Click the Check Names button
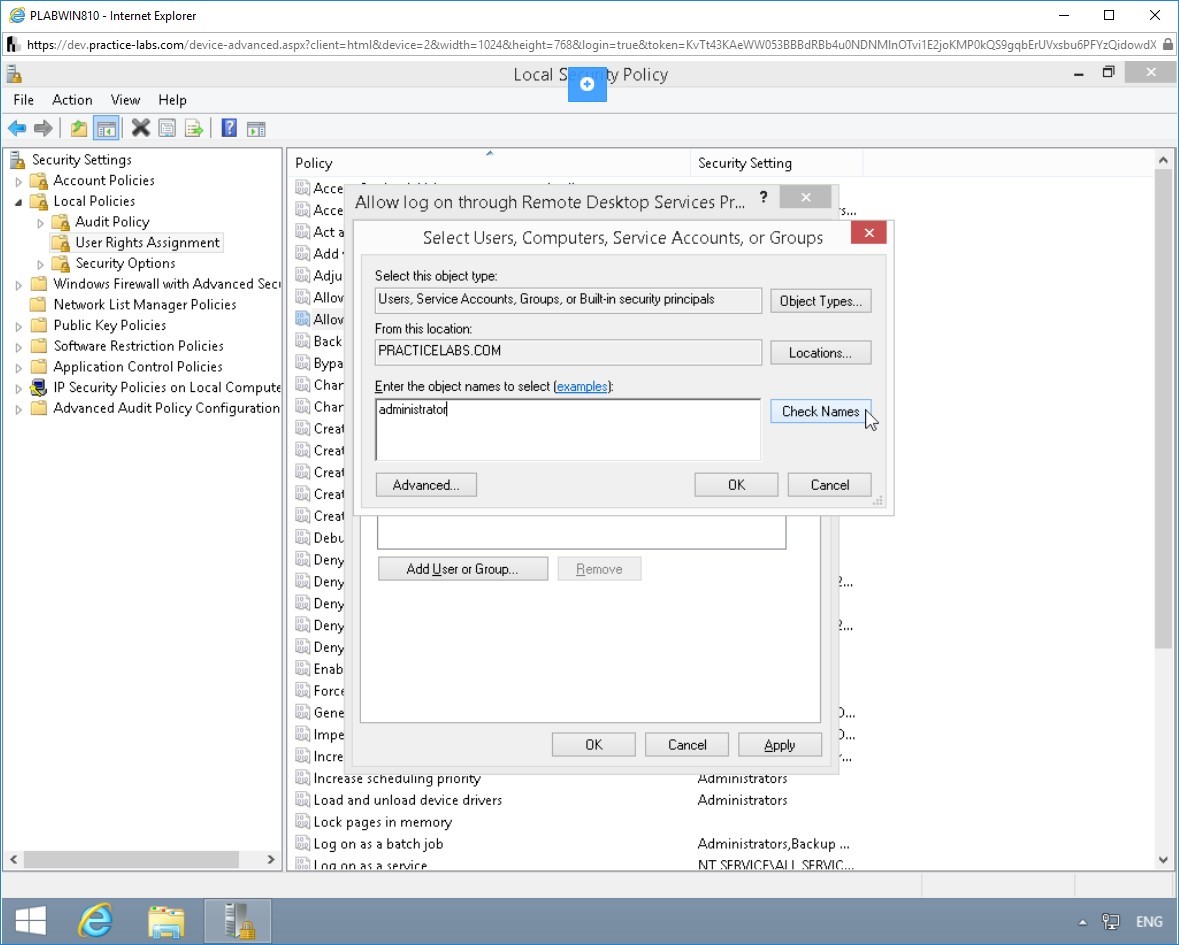 click(820, 411)
